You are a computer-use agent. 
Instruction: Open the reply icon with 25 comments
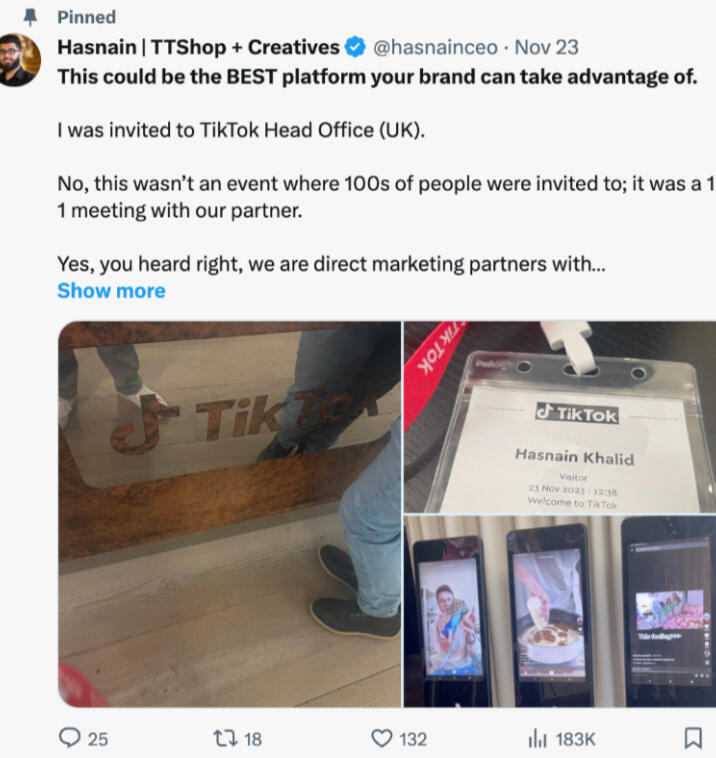coord(70,738)
